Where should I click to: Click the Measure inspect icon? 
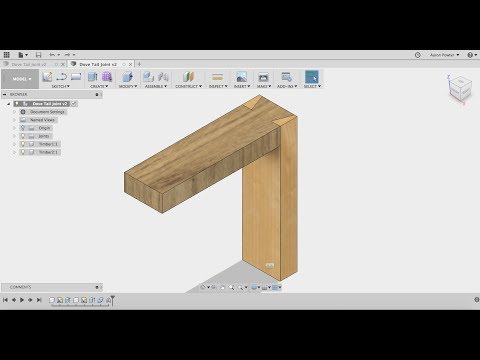pyautogui.click(x=217, y=77)
